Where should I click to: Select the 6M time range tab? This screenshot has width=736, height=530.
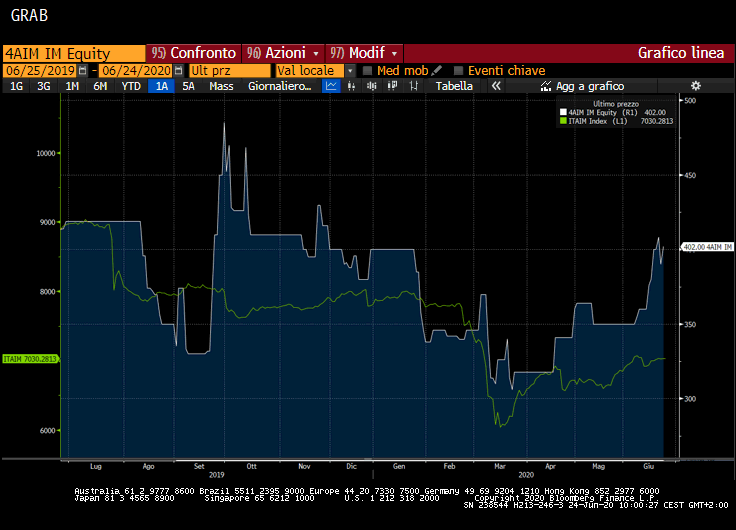click(x=100, y=86)
